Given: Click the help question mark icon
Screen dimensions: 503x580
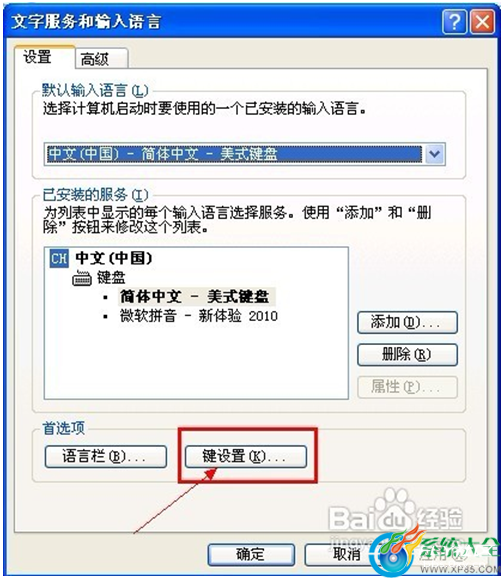Looking at the screenshot, I should (454, 22).
